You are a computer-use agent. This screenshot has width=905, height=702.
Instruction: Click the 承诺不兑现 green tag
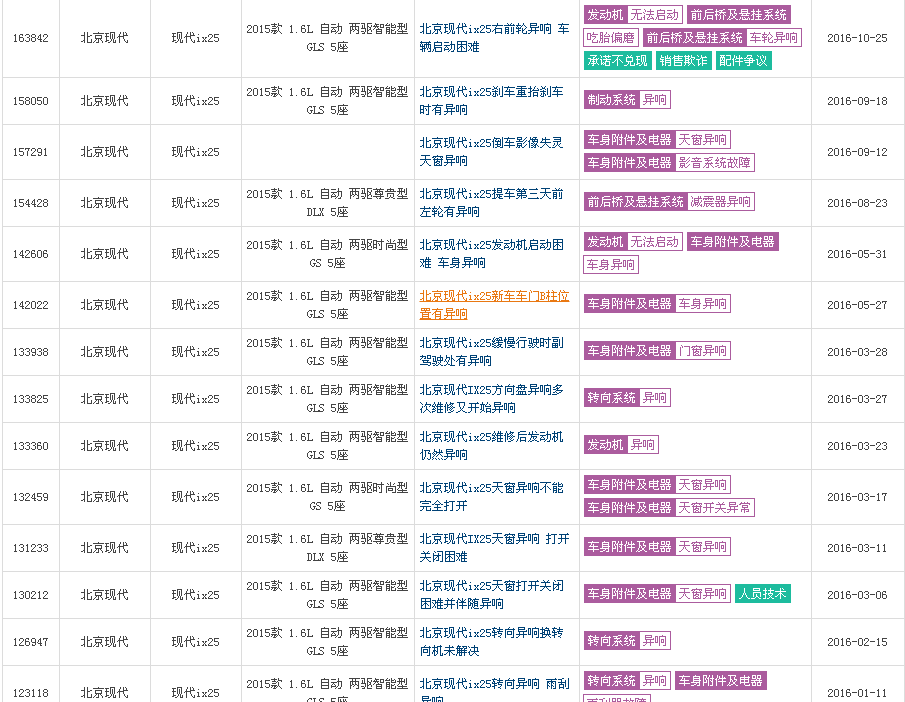[x=618, y=61]
